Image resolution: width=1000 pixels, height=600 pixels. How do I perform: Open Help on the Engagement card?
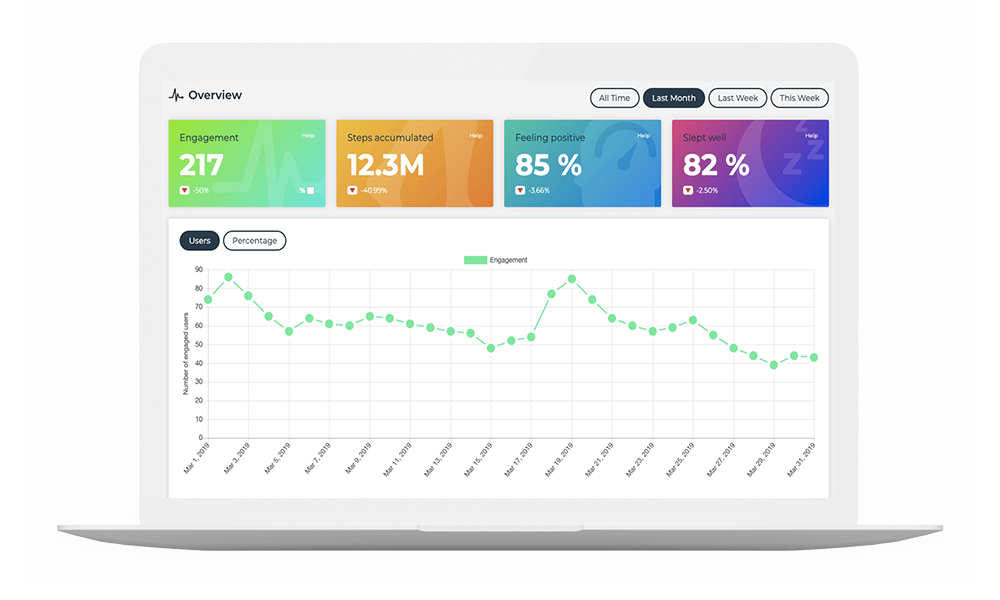point(308,133)
